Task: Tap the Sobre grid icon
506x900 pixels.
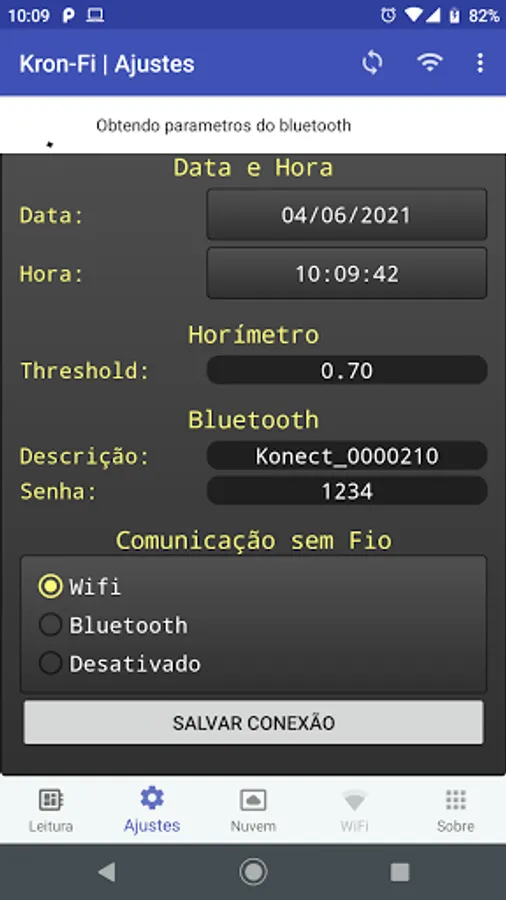Action: [x=456, y=800]
